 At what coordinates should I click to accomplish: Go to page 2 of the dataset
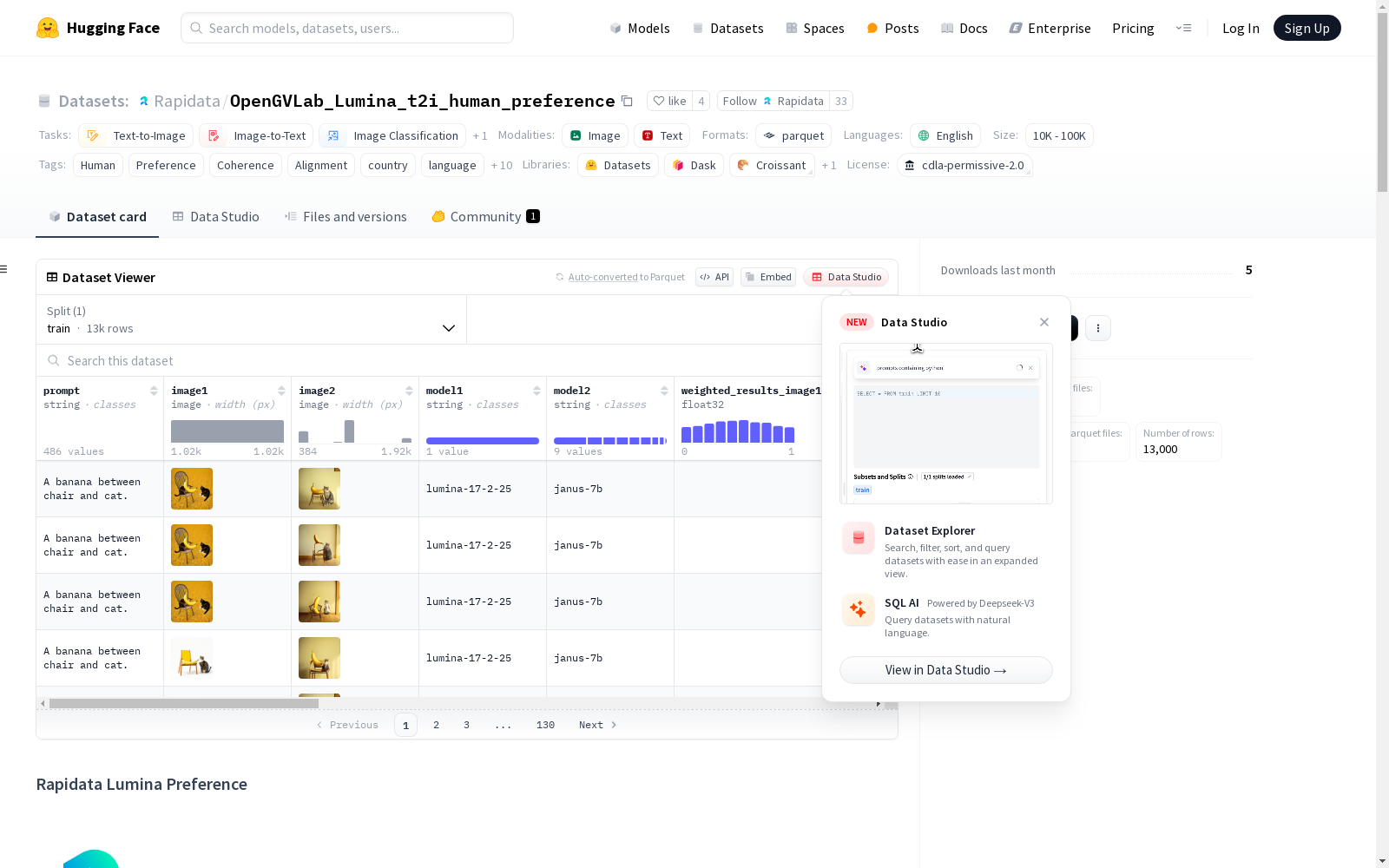click(x=436, y=725)
